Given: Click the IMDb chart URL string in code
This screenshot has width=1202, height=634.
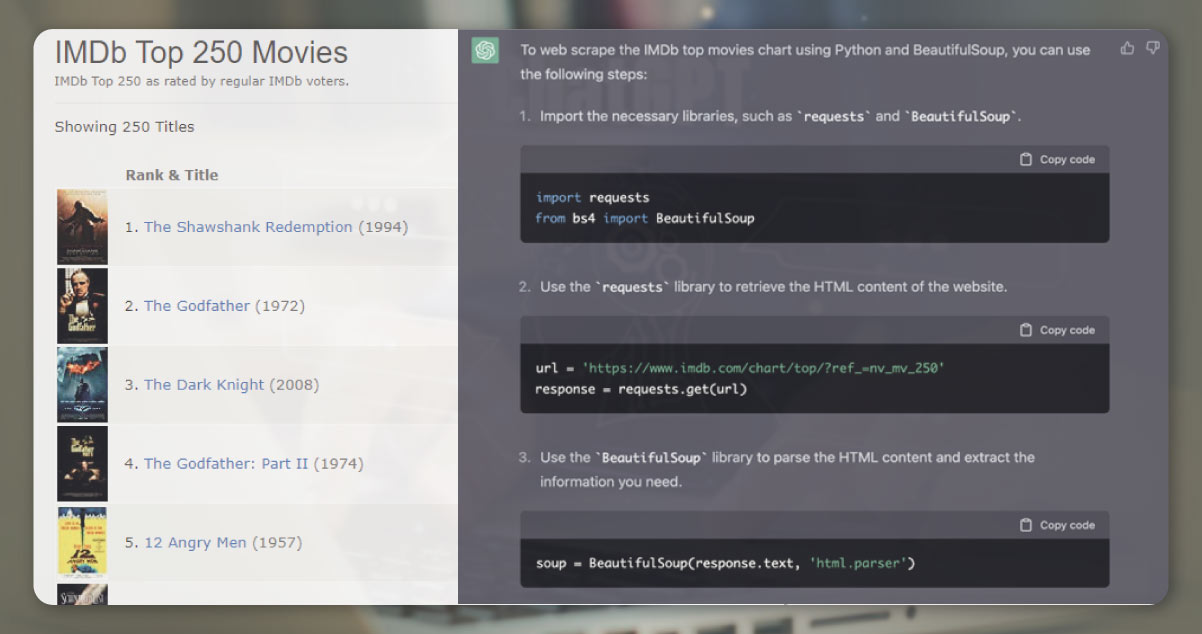Looking at the screenshot, I should tap(763, 368).
